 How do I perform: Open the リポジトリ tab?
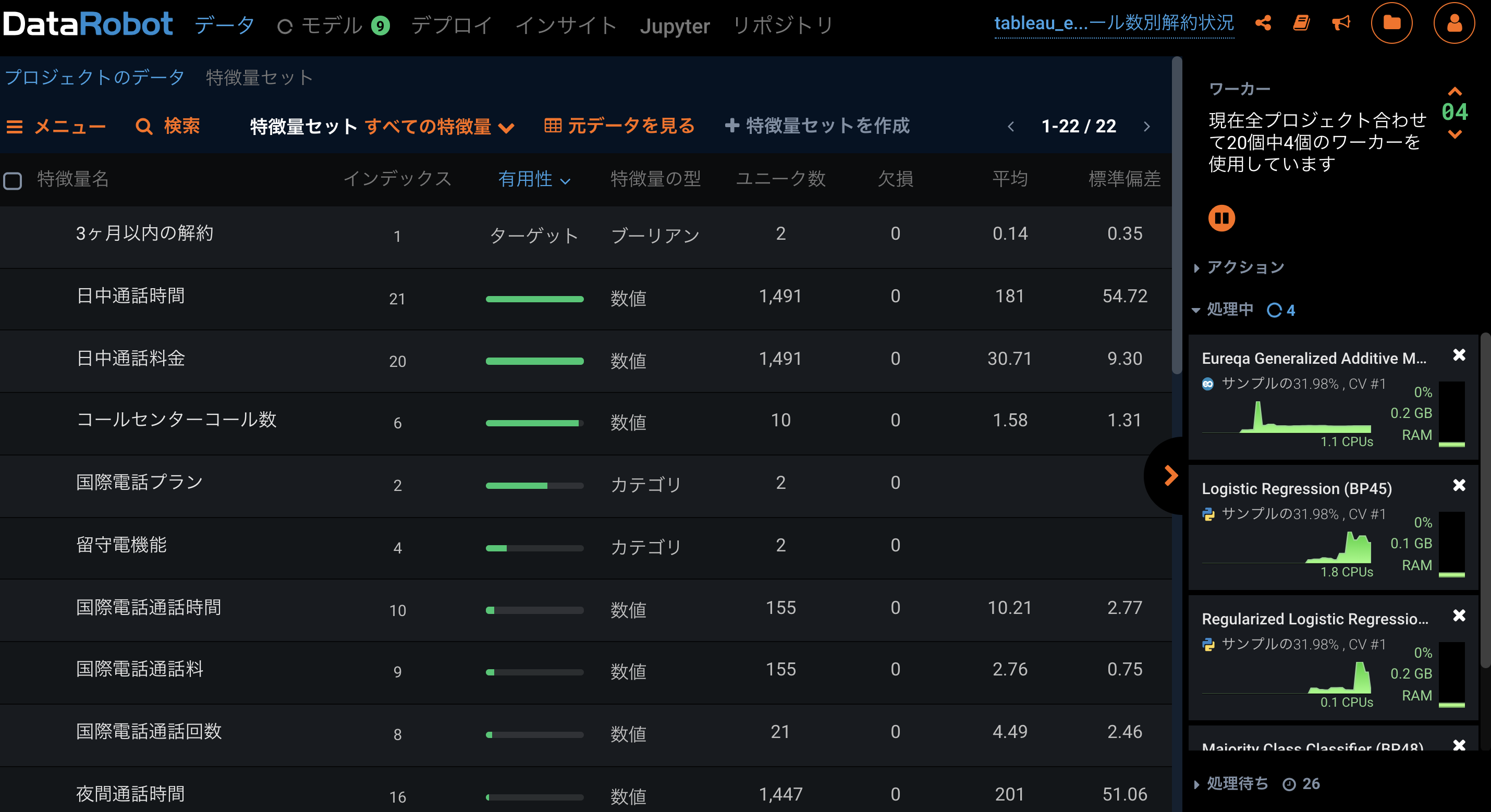[x=783, y=26]
